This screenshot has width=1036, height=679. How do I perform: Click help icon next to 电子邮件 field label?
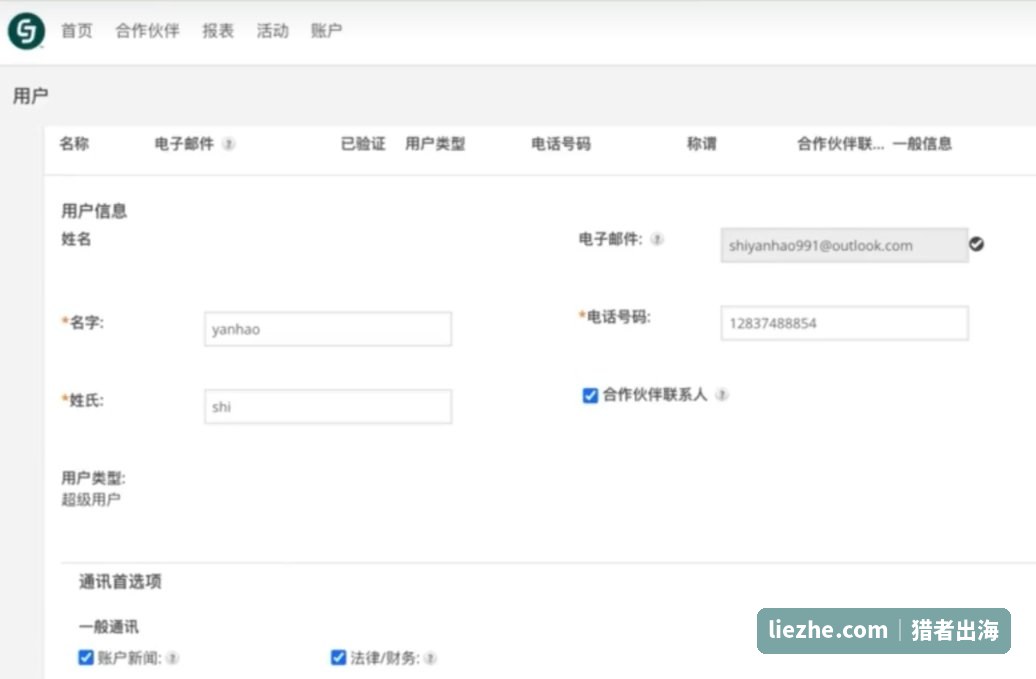(657, 239)
